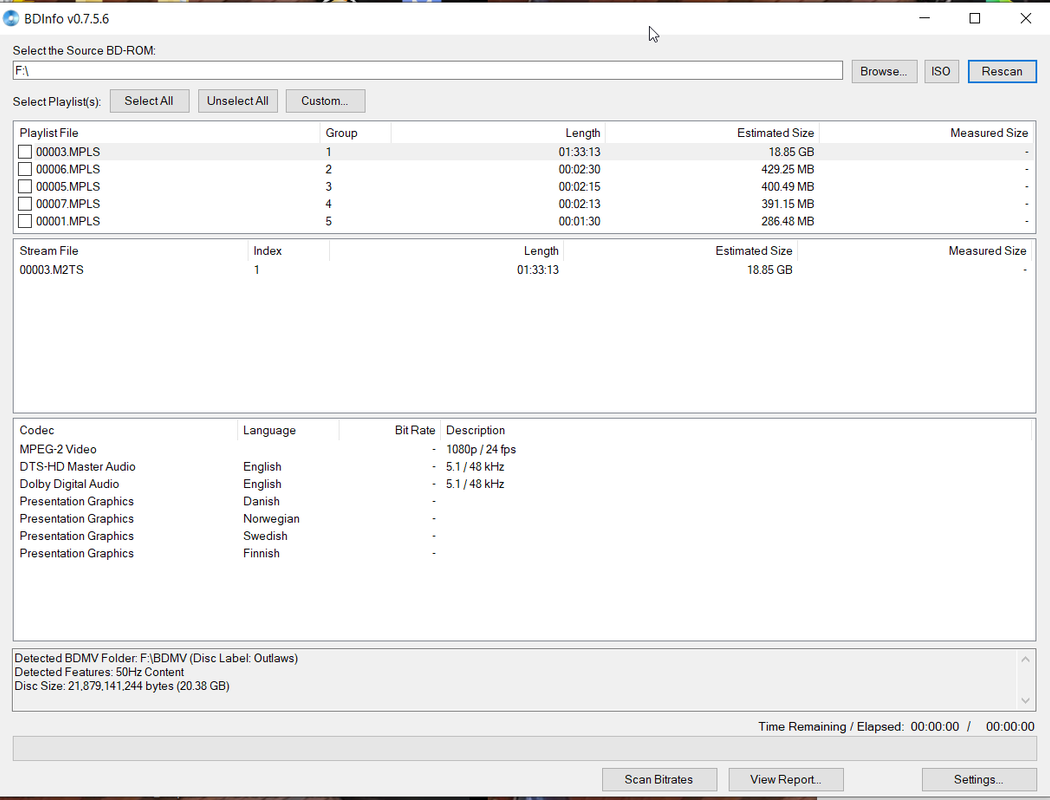The image size is (1050, 800).
Task: Check the 00003.MPLS playlist checkbox
Action: click(x=25, y=152)
